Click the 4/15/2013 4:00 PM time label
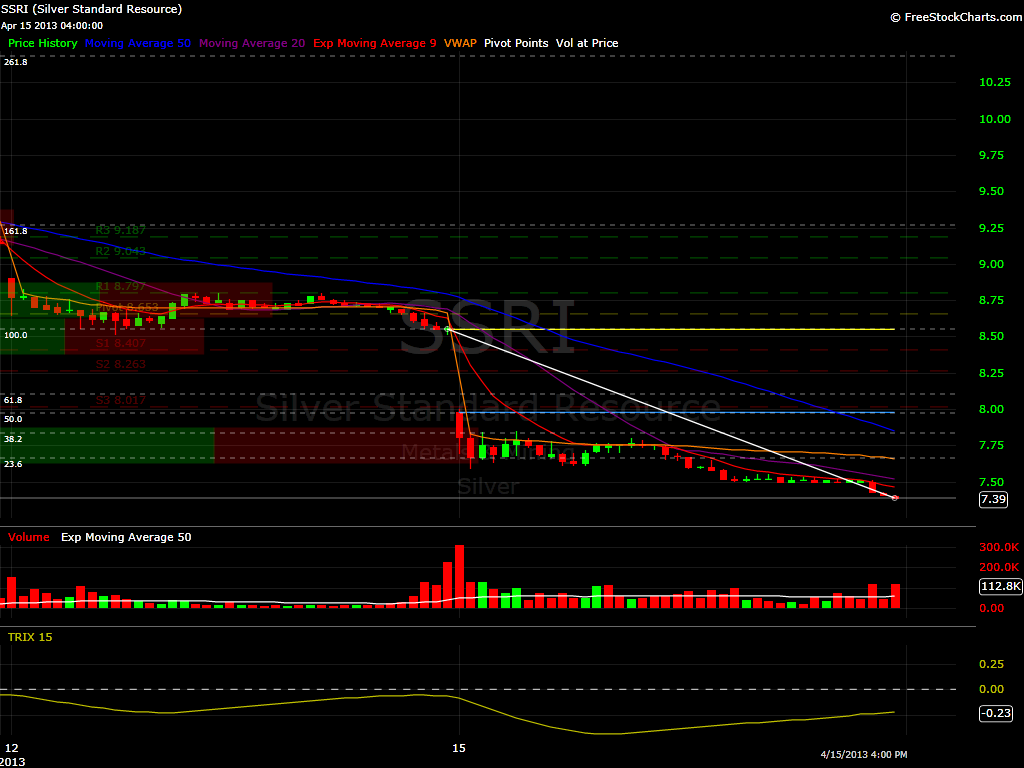1024x768 pixels. pyautogui.click(x=864, y=754)
